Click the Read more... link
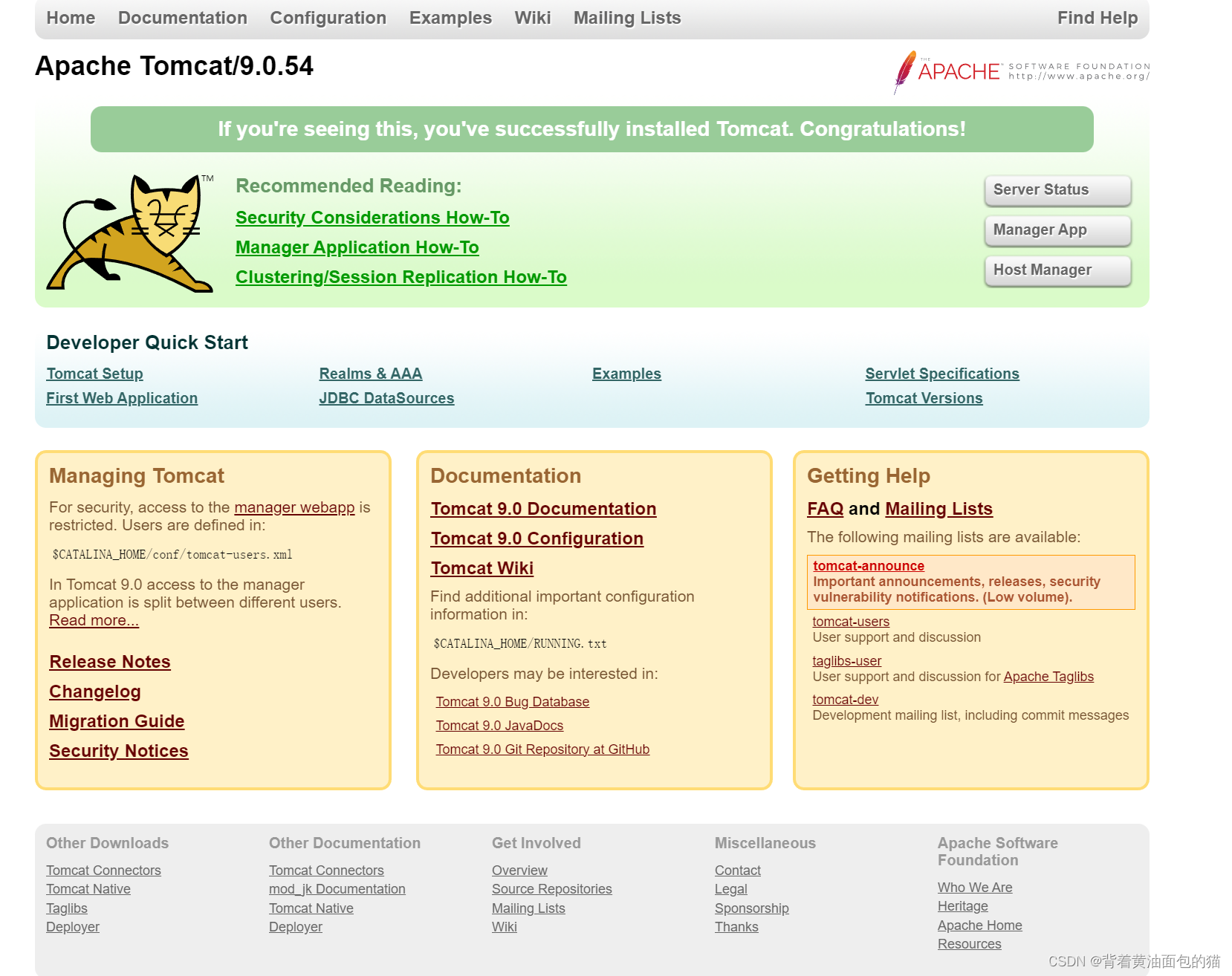 (94, 620)
